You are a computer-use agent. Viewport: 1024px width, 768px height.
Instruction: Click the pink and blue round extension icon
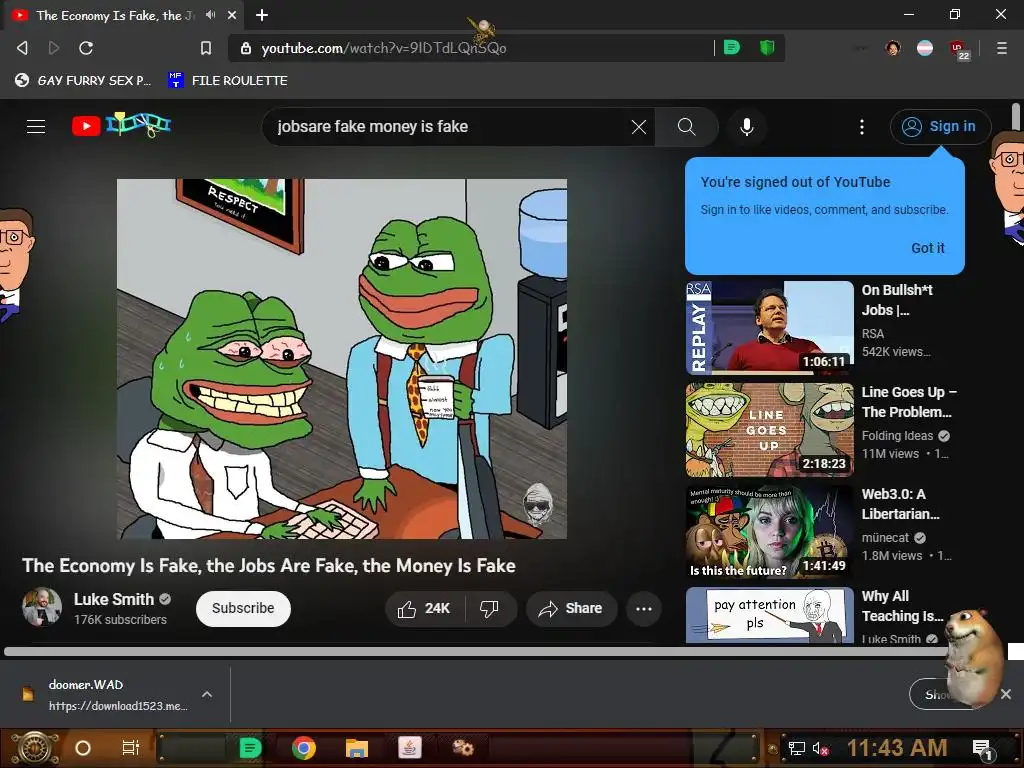(925, 48)
